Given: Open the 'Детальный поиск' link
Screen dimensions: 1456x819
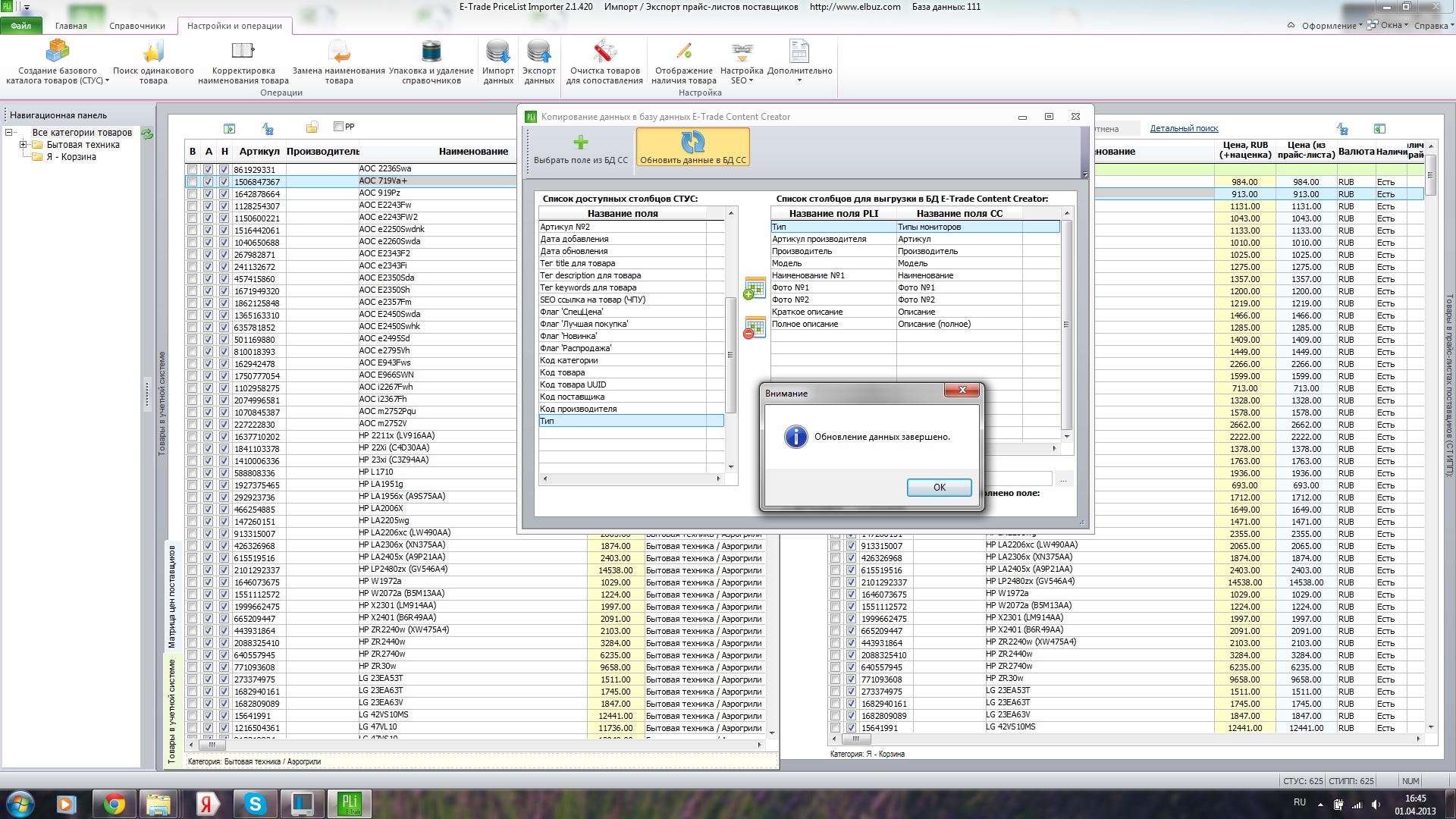Looking at the screenshot, I should point(1184,129).
